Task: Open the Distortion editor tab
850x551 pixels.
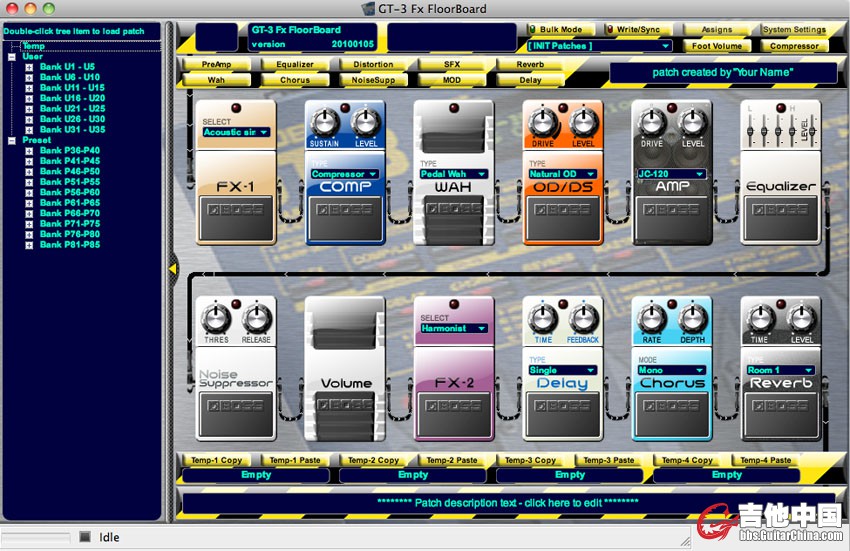Action: pyautogui.click(x=374, y=64)
